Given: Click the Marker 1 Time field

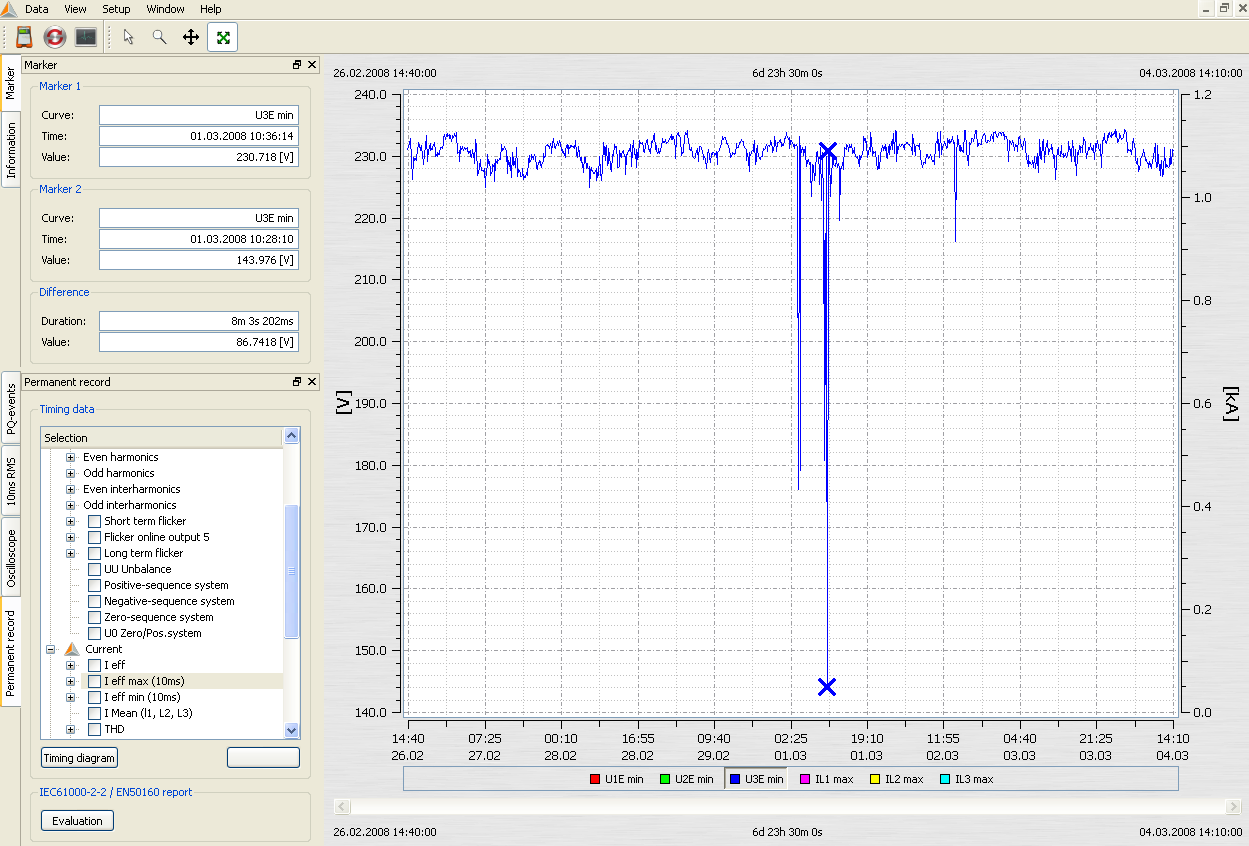Looking at the screenshot, I should point(199,136).
